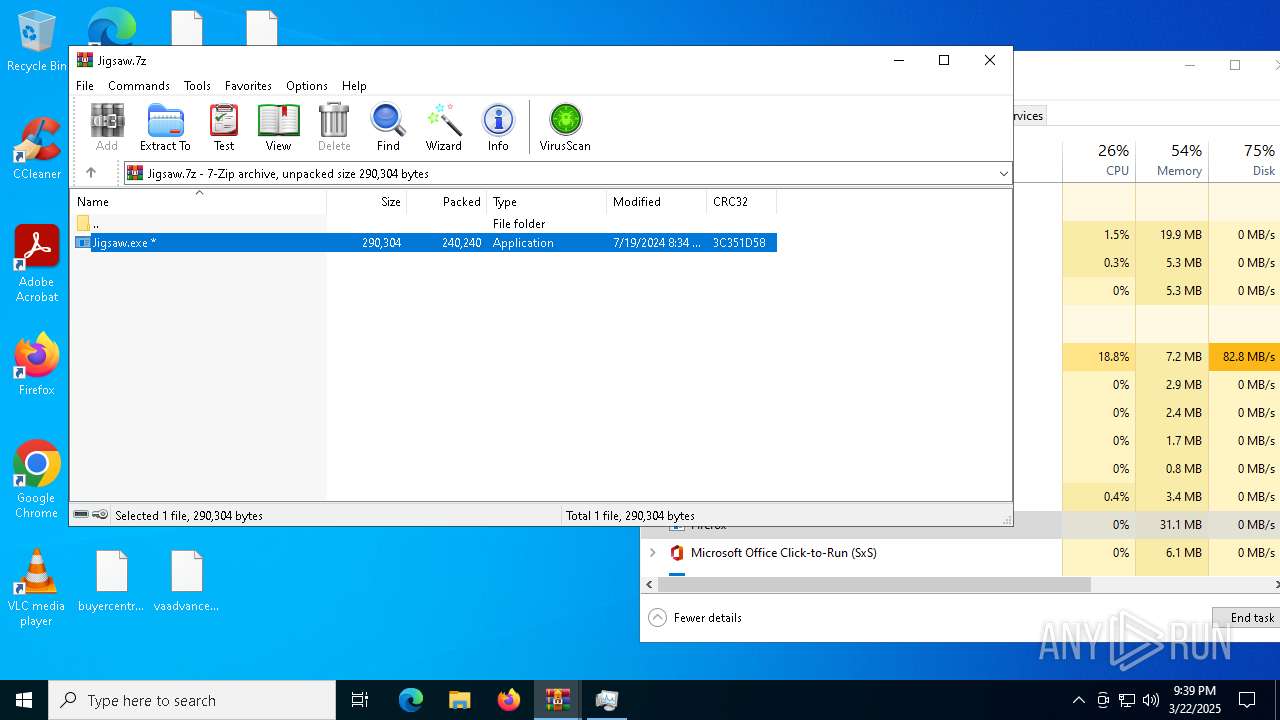Click Fewer details in Task Manager
Screen dimensions: 1280x720
pyautogui.click(x=696, y=618)
